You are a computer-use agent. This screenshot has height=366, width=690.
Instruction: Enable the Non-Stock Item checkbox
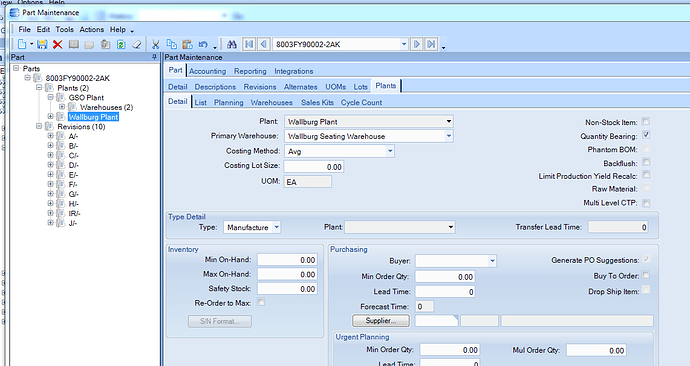pyautogui.click(x=646, y=121)
